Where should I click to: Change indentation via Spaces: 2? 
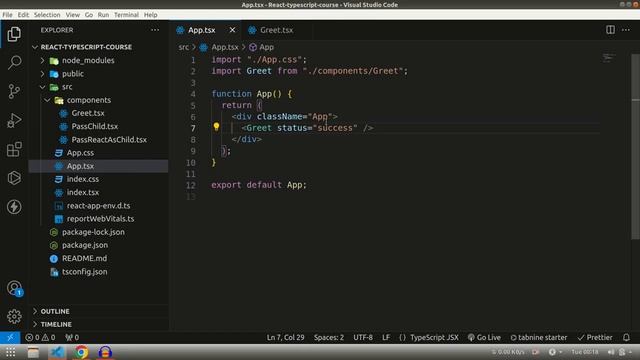pos(329,338)
